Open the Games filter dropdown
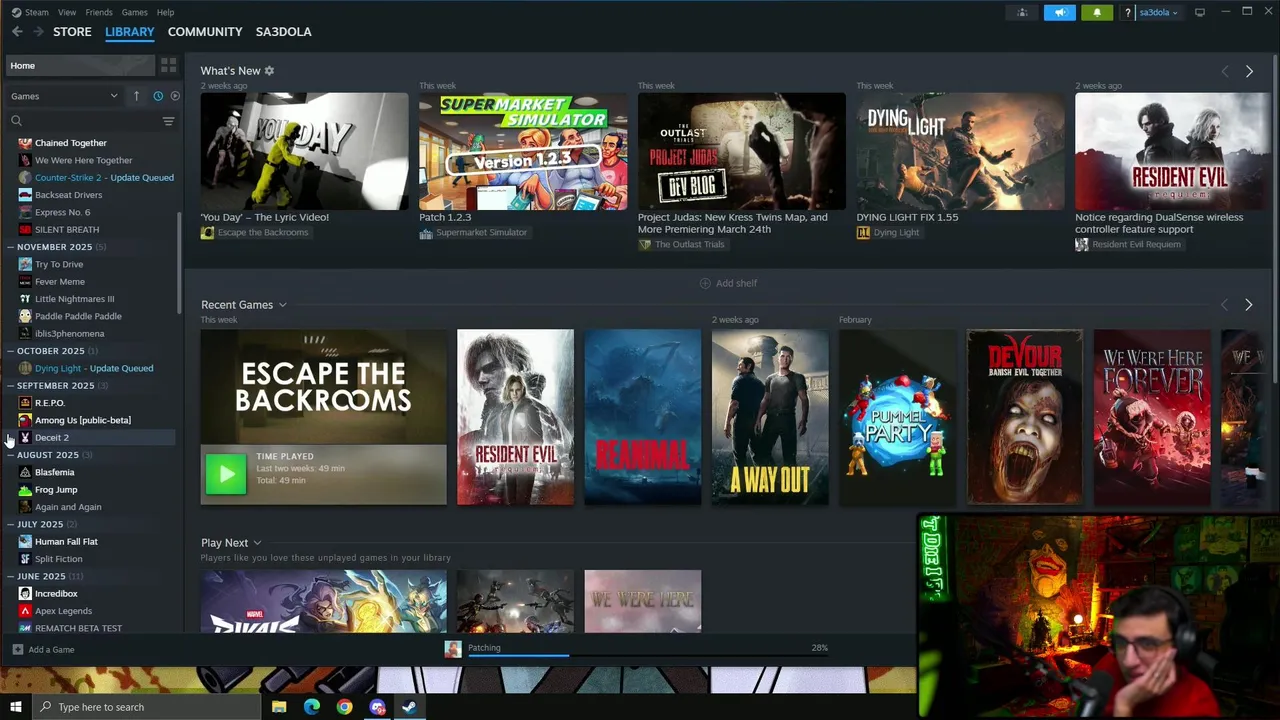Screen dimensions: 1280x720 point(64,96)
